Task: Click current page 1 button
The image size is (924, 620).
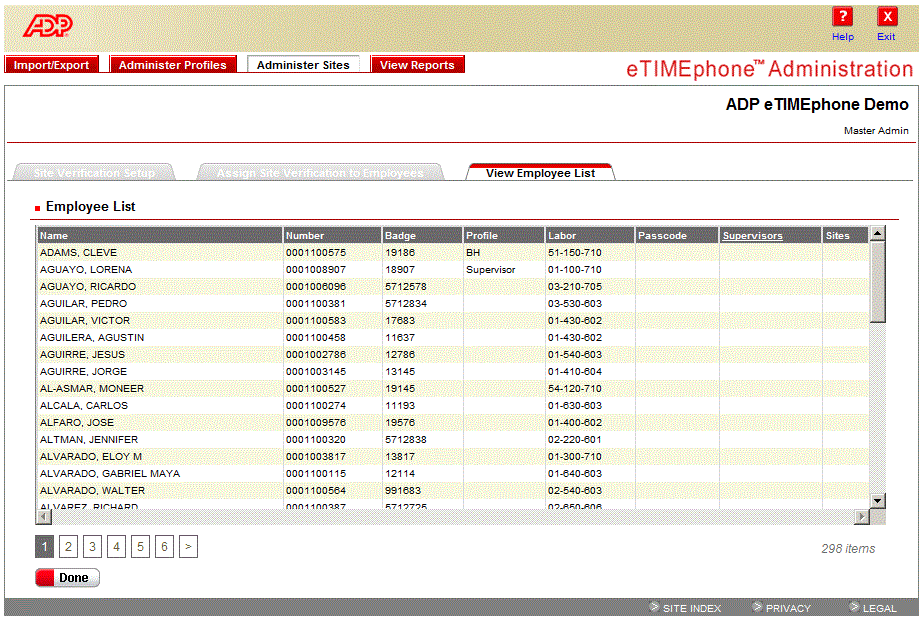Action: click(x=44, y=546)
